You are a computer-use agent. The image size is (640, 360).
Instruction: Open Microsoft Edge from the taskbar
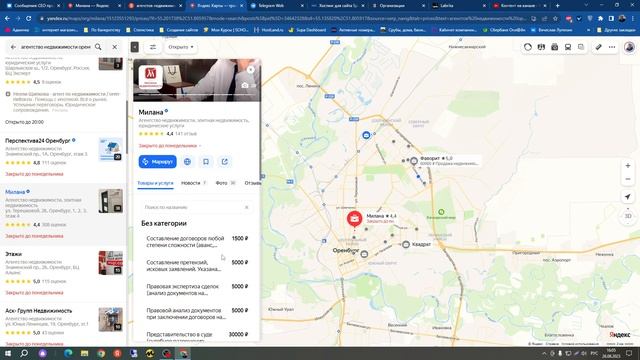point(68,353)
